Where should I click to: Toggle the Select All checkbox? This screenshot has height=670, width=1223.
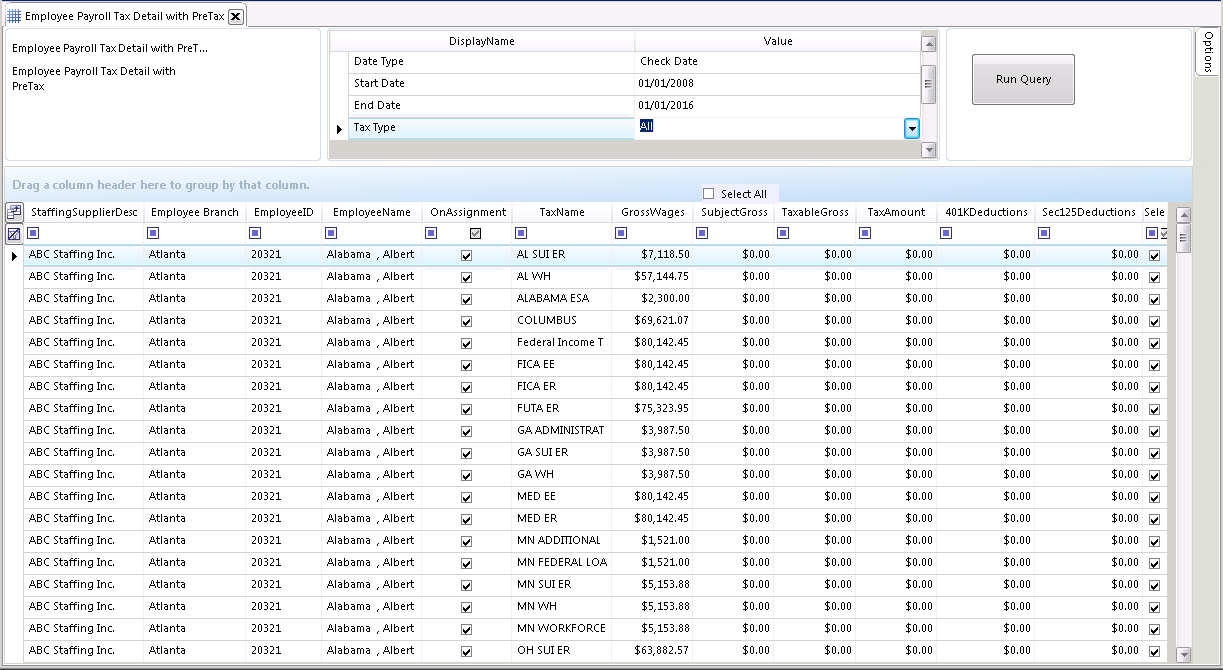click(709, 194)
